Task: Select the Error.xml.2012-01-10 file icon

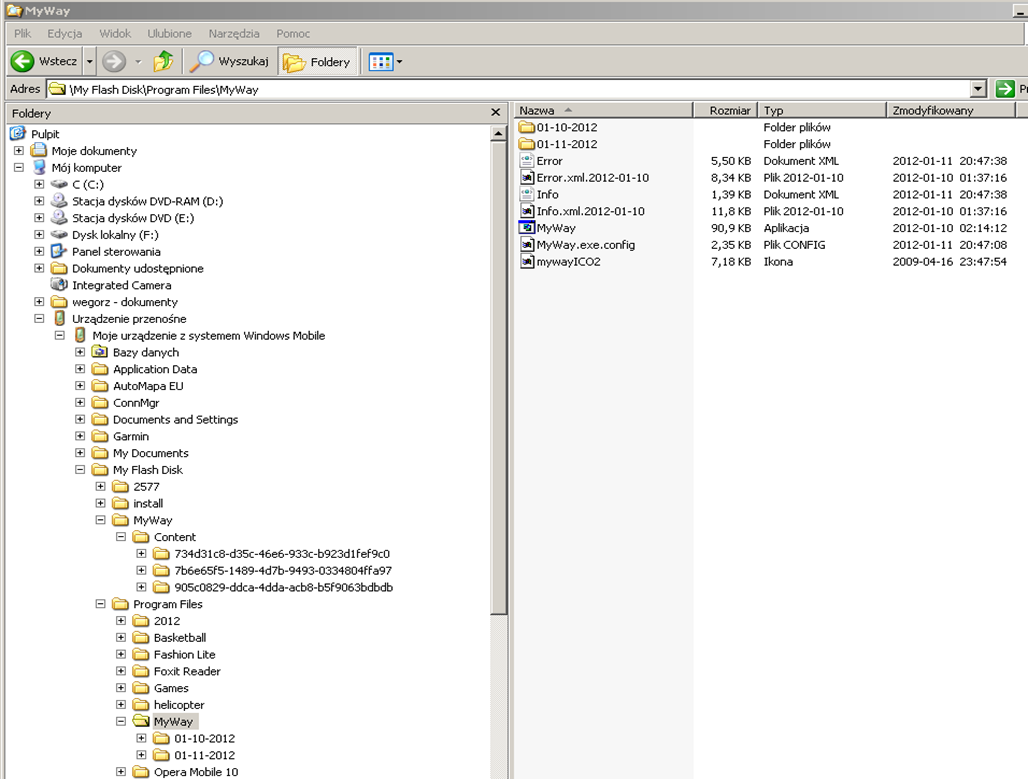Action: (526, 178)
